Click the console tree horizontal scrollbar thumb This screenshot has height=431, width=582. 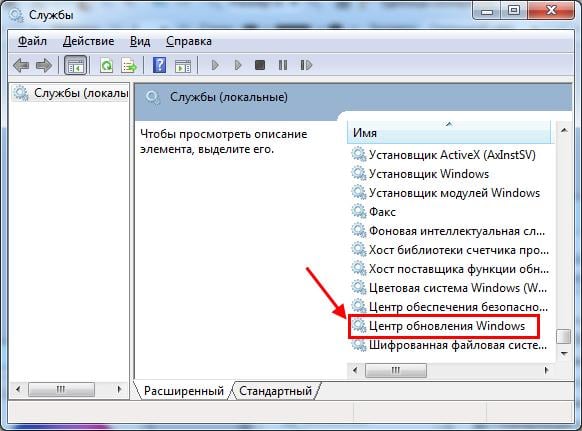(61, 389)
